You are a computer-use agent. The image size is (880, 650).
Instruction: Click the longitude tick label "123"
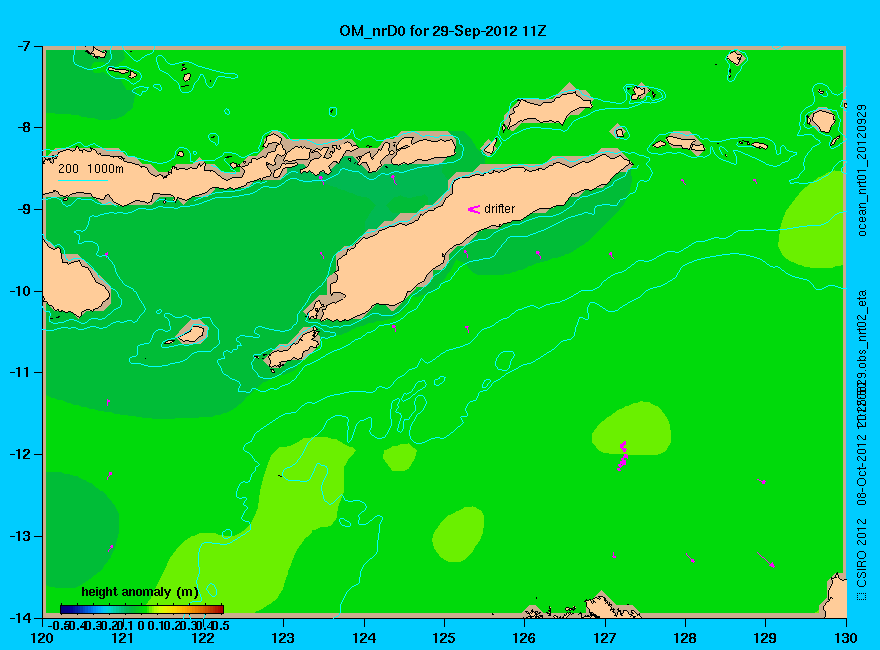(283, 638)
